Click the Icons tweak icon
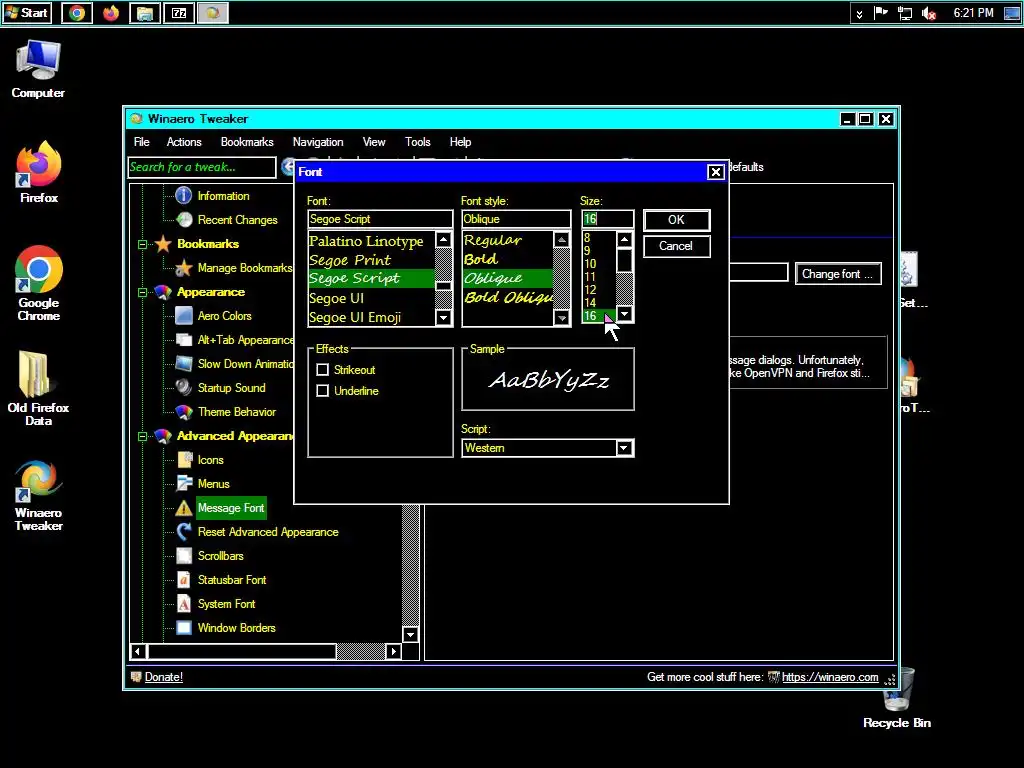This screenshot has width=1024, height=768. pyautogui.click(x=185, y=460)
